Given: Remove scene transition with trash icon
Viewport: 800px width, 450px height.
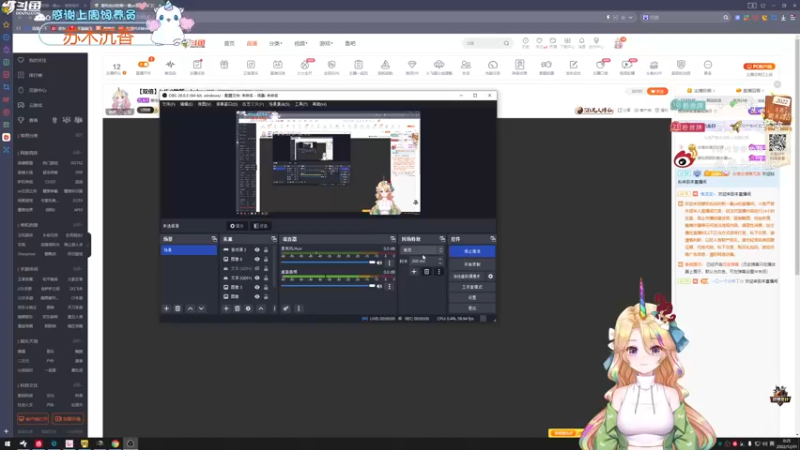Looking at the screenshot, I should 427,271.
